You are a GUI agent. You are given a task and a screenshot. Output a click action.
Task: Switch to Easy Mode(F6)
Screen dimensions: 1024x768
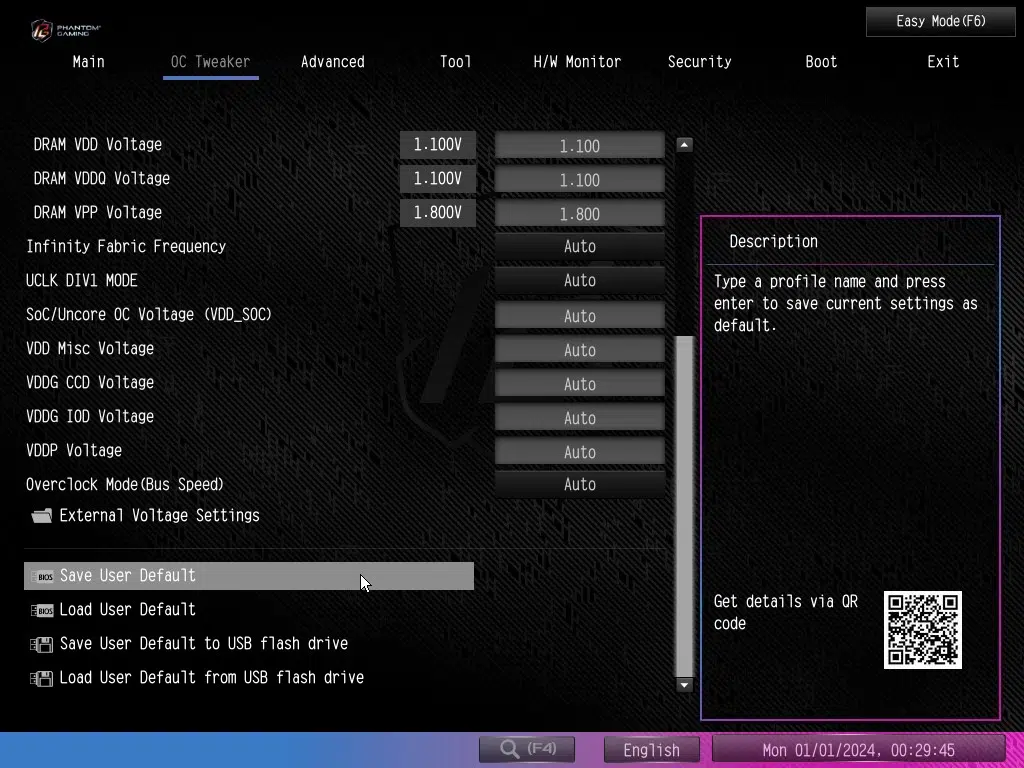(x=940, y=21)
